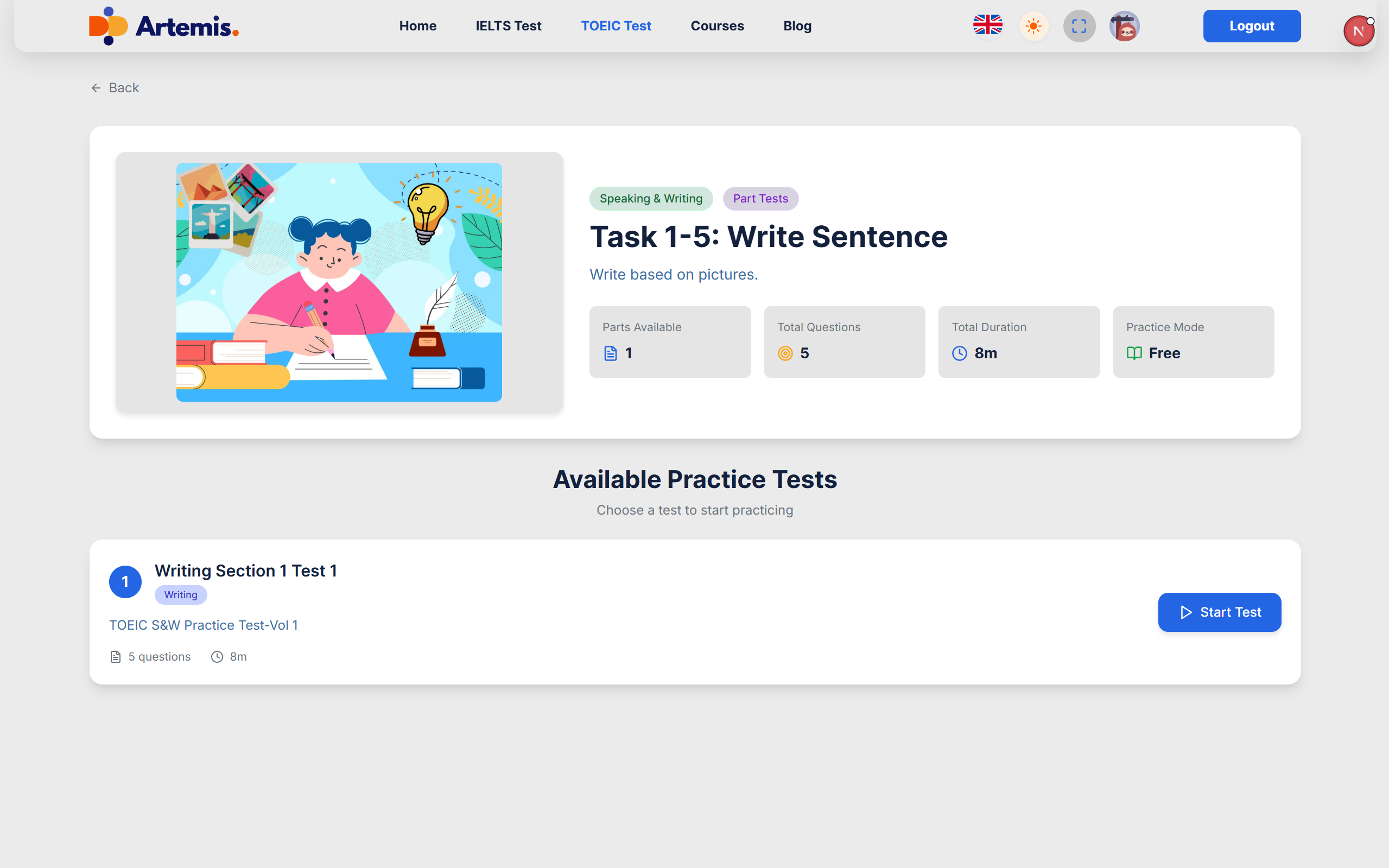Open TOEIC S&W Practice Test-Vol 1 link
The height and width of the screenshot is (868, 1389).
[203, 625]
